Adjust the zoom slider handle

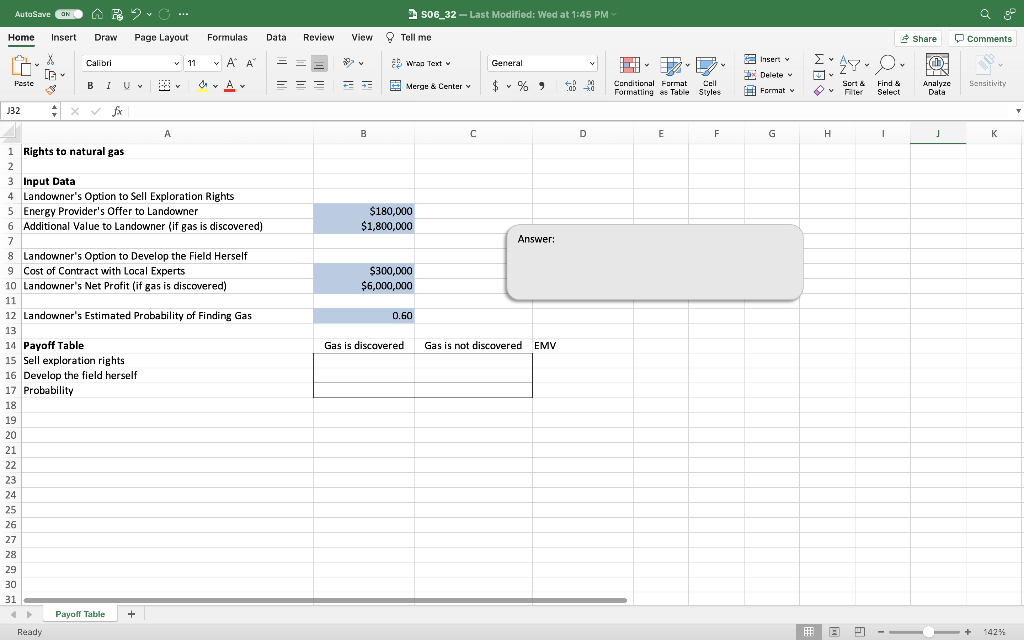click(x=928, y=632)
